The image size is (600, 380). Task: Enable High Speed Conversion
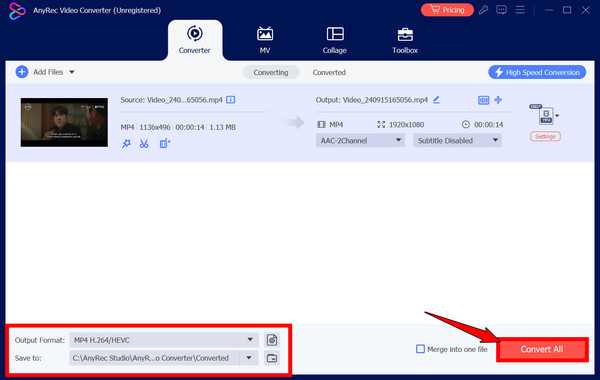(537, 72)
